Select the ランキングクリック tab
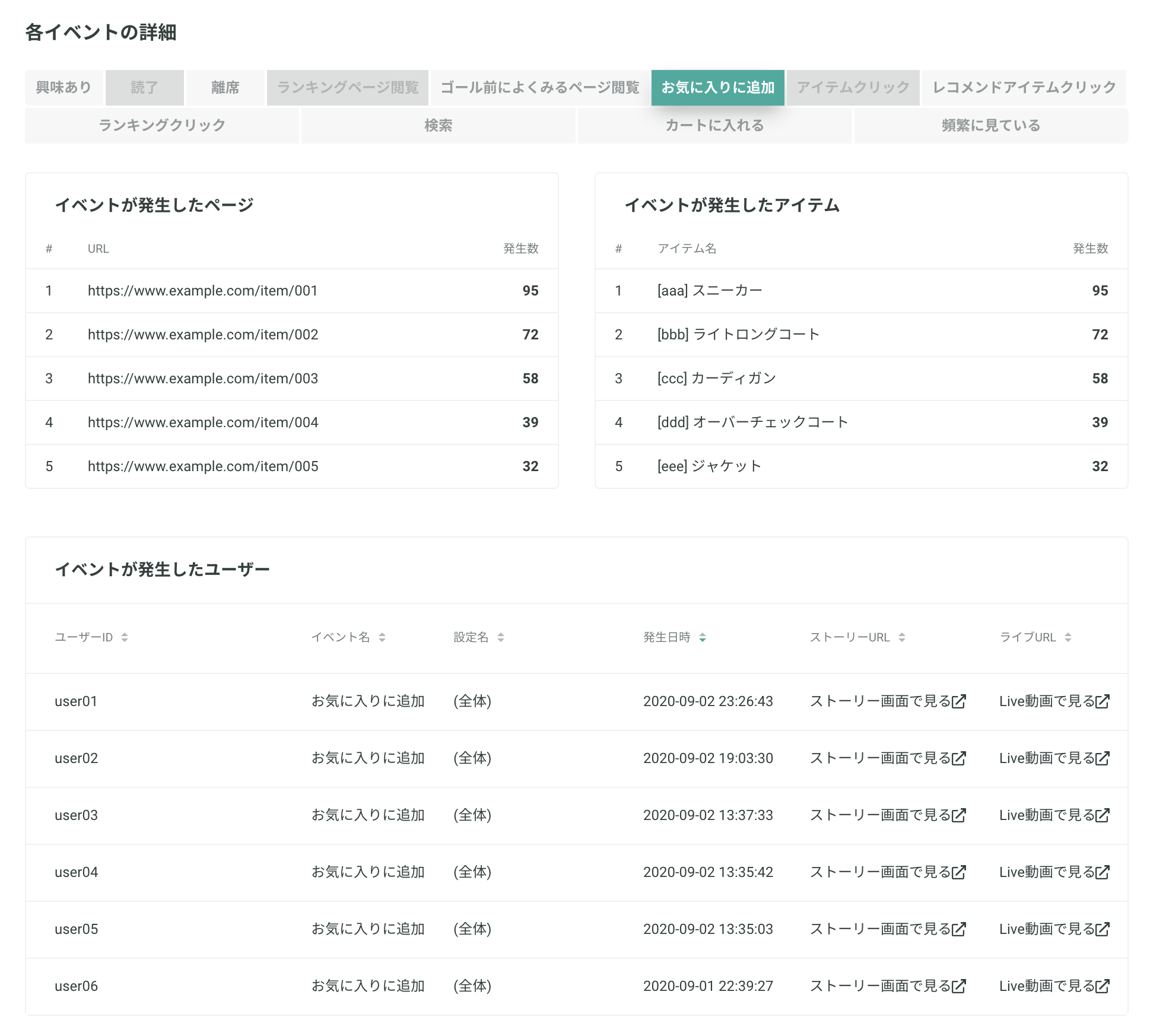 pyautogui.click(x=162, y=125)
